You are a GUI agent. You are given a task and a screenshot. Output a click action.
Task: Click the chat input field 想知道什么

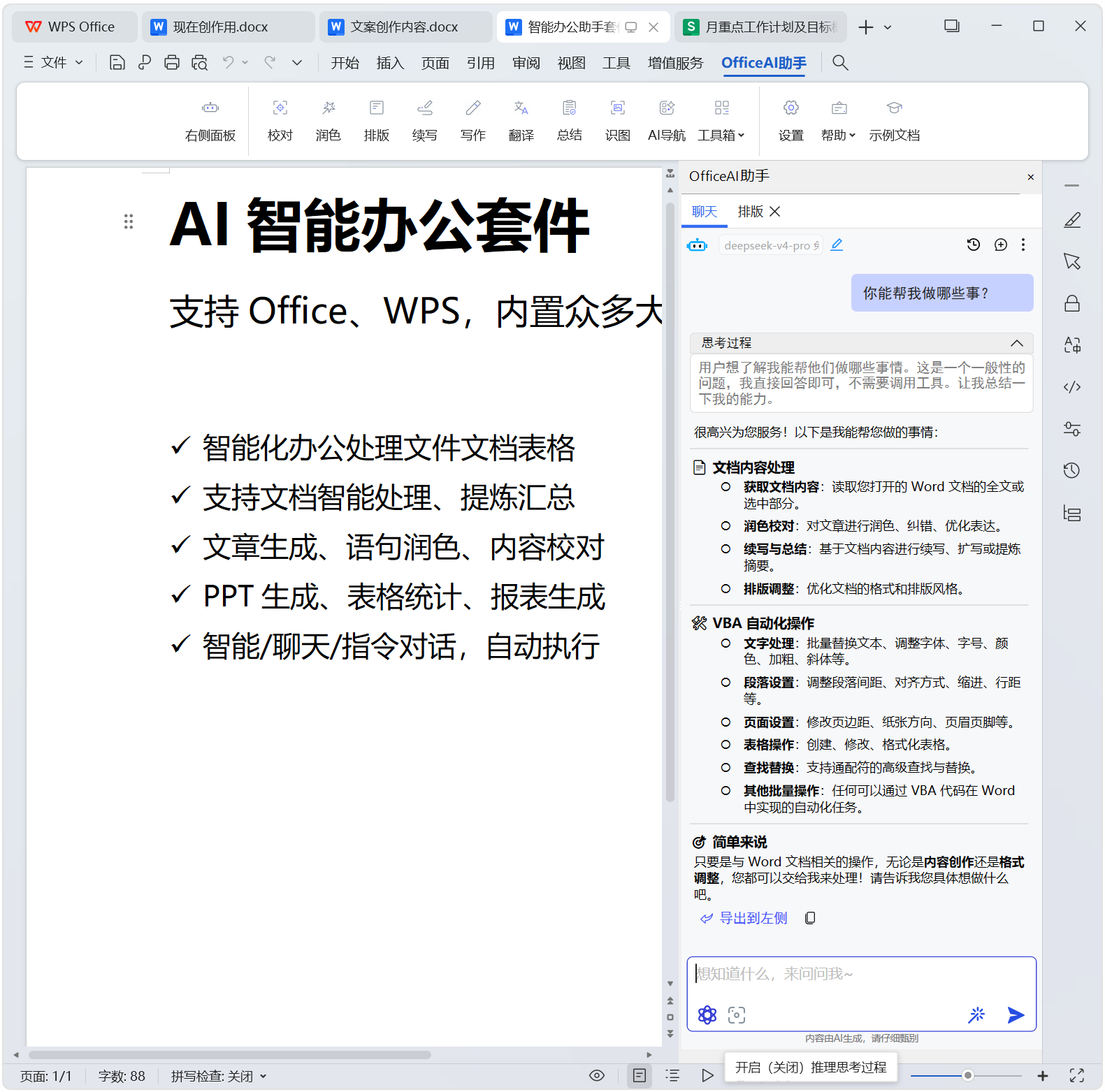pos(861,975)
